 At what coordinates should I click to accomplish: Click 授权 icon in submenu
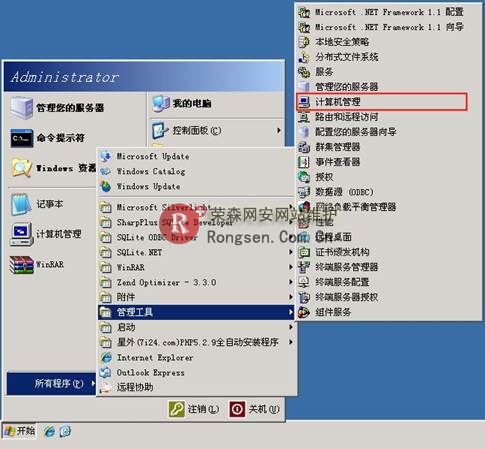(304, 177)
